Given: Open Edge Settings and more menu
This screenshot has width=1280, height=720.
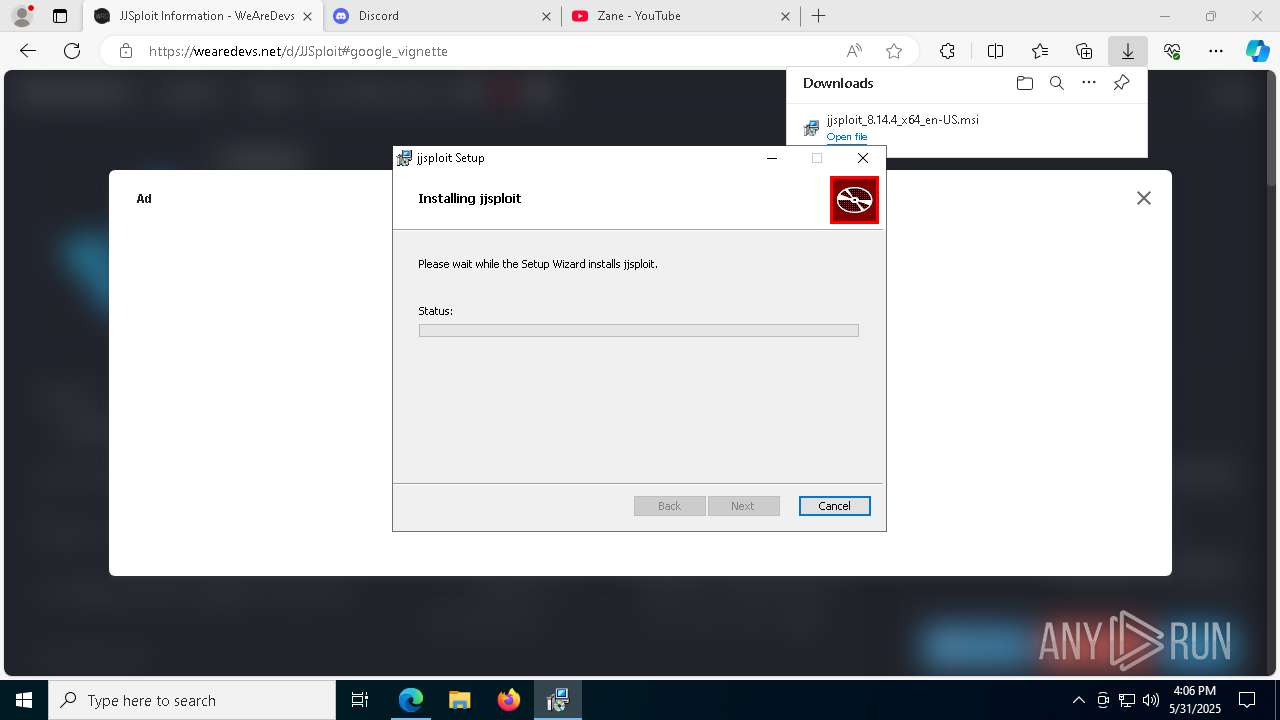Looking at the screenshot, I should pos(1216,51).
